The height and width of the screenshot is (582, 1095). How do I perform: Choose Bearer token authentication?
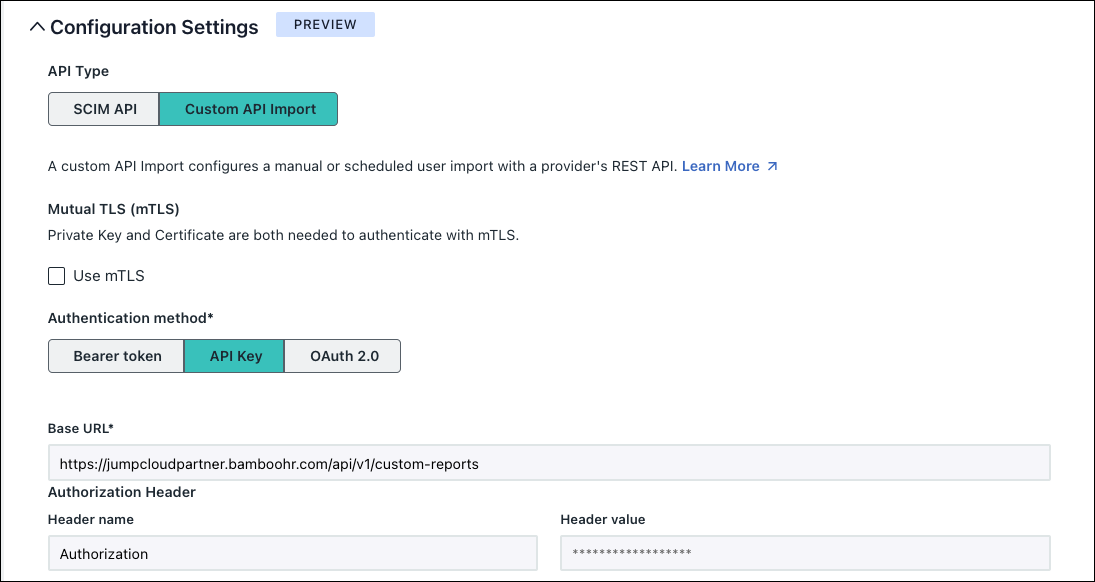pyautogui.click(x=115, y=356)
